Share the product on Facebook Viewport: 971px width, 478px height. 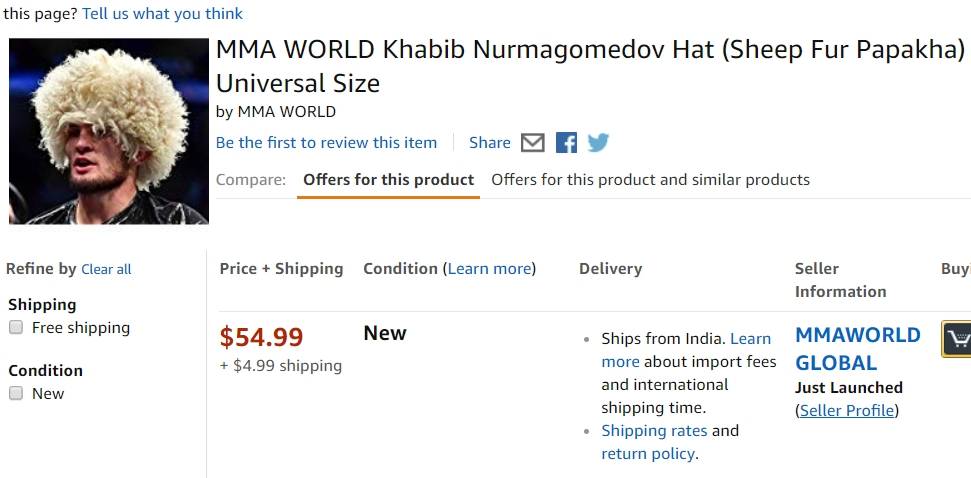[566, 143]
